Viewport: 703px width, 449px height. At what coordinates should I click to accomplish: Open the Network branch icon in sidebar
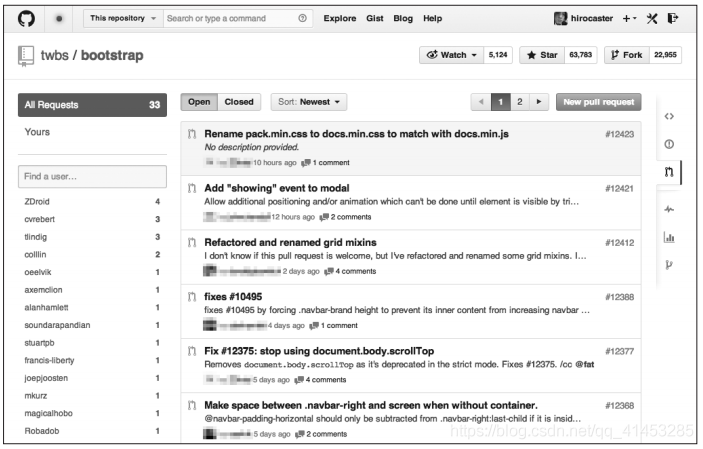(669, 265)
